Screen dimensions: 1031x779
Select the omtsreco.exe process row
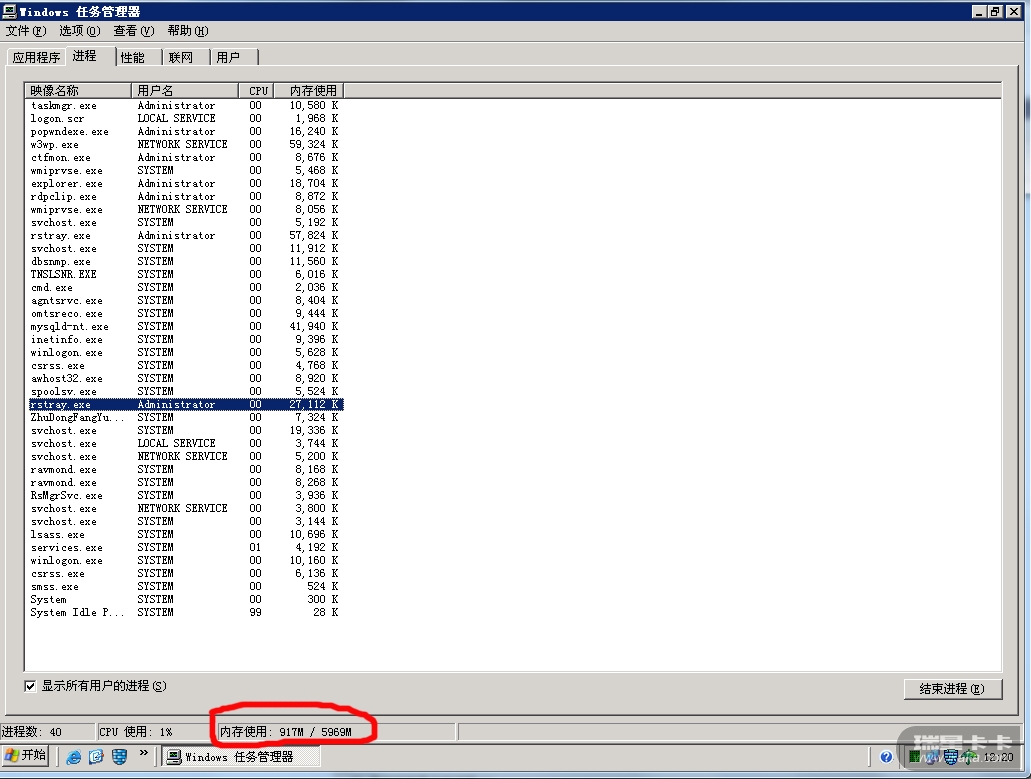[185, 314]
